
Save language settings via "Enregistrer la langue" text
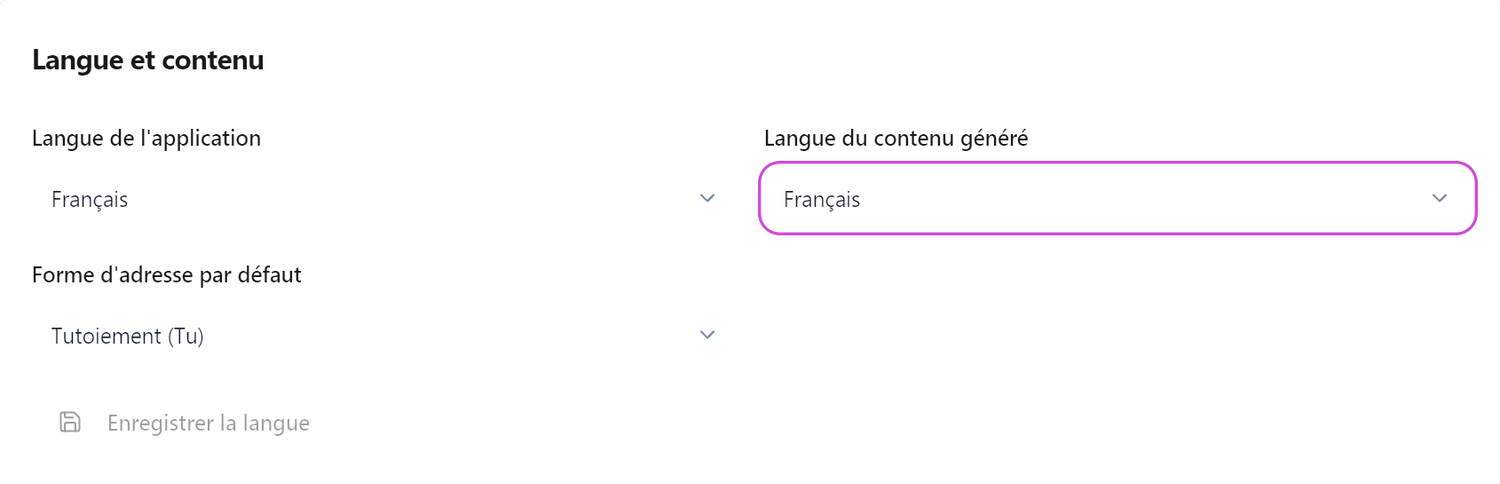coord(208,423)
